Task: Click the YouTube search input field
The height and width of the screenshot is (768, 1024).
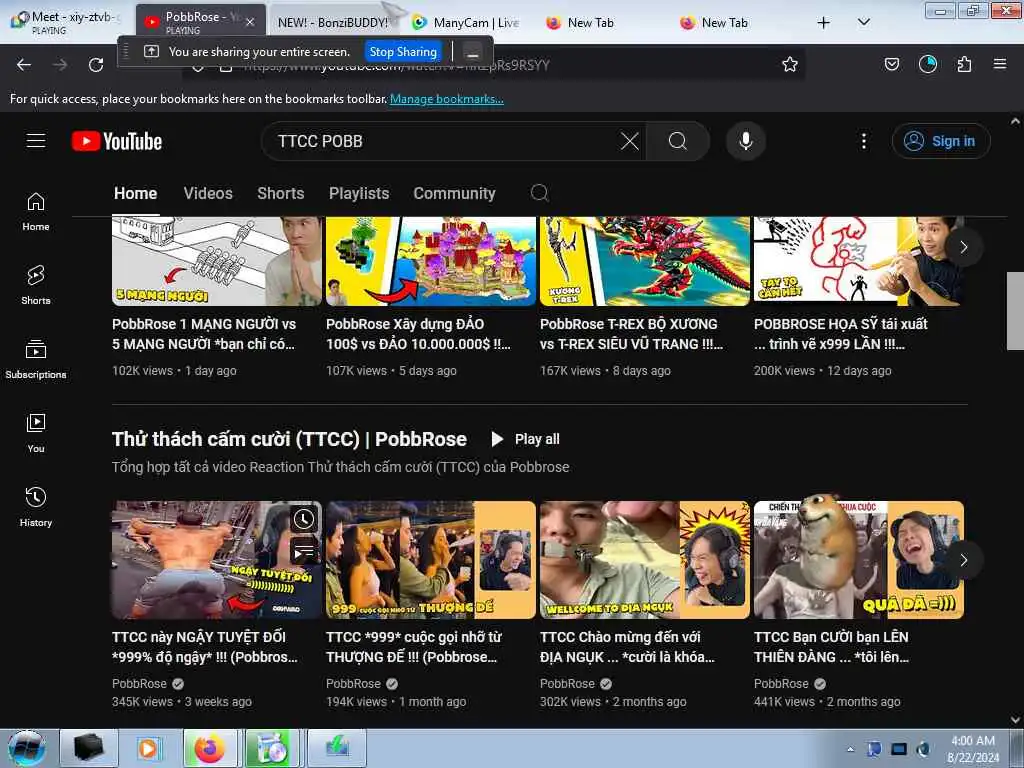Action: (444, 141)
